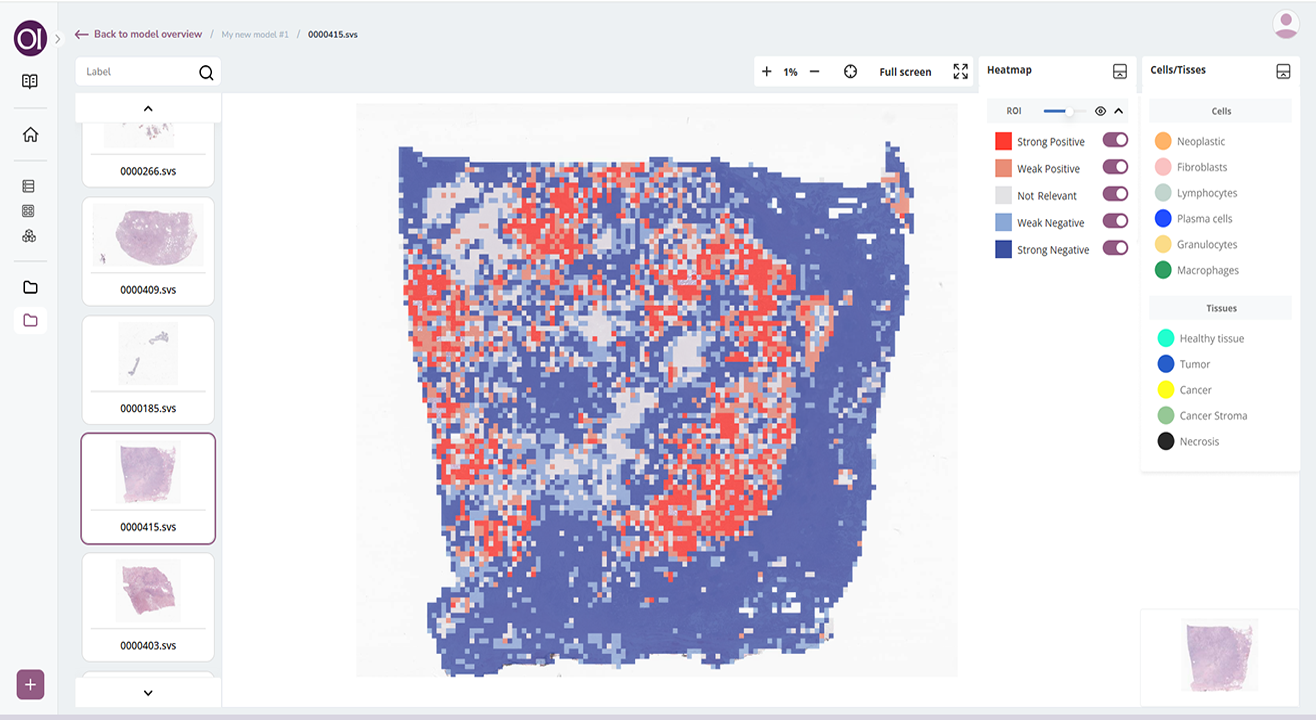Click the zoom in plus icon
The height and width of the screenshot is (720, 1316).
click(767, 72)
